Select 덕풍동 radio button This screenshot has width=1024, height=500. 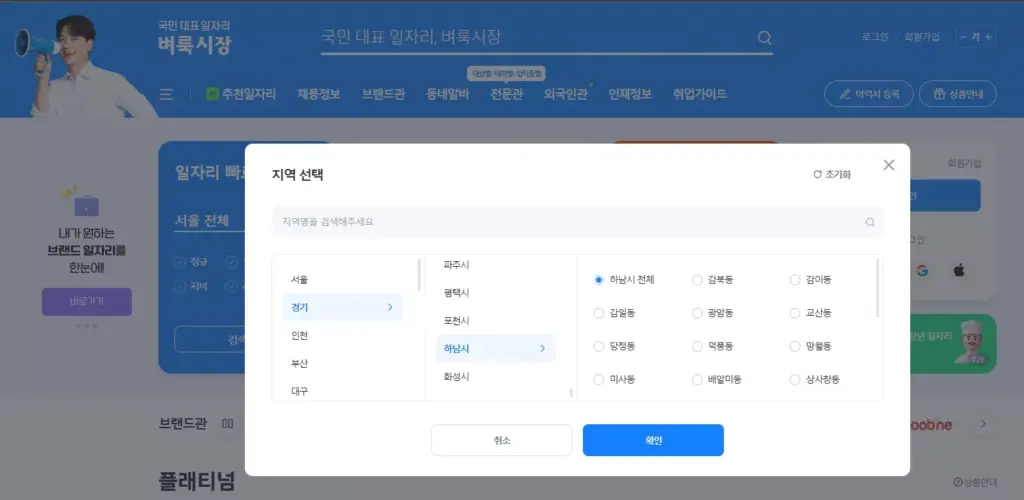click(x=697, y=347)
